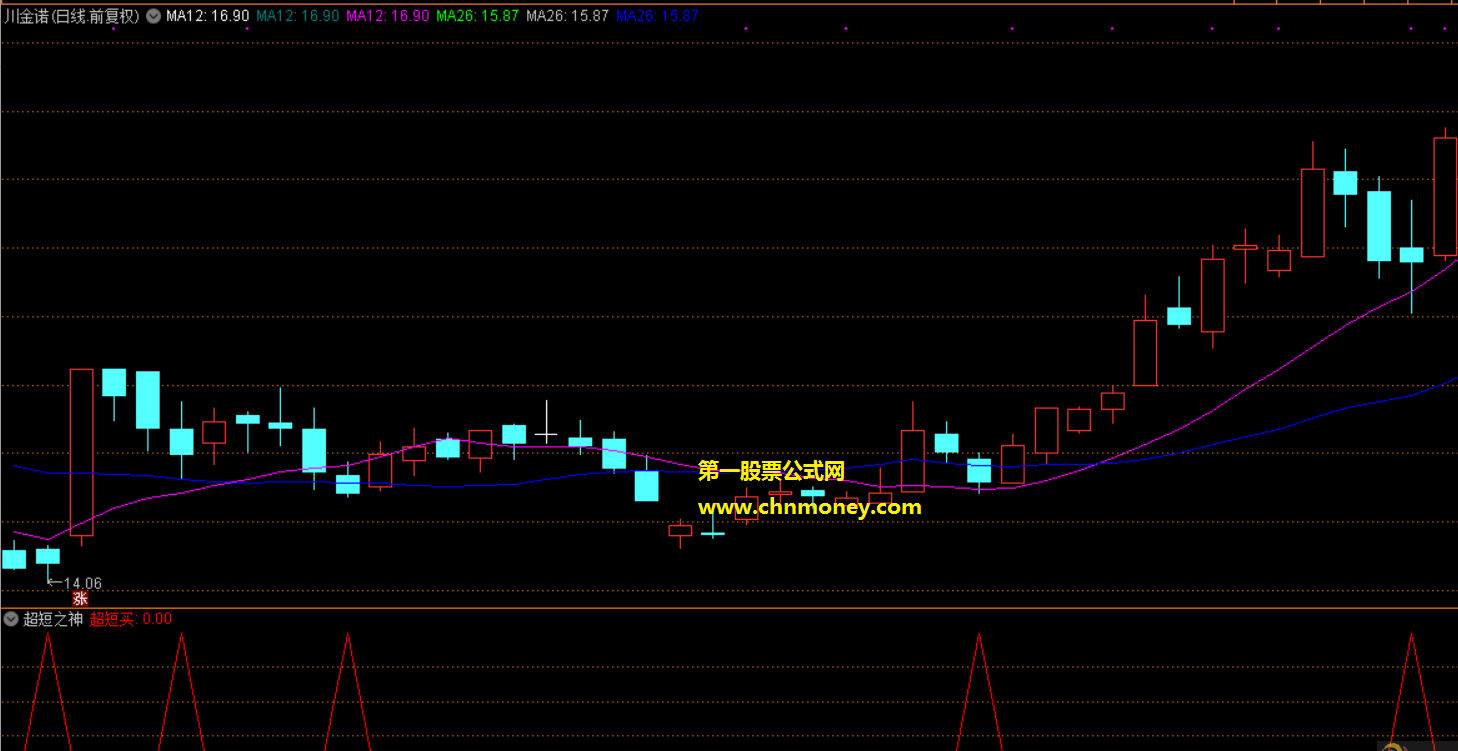
Task: Select the 川金诺(日线.前复权) chart title
Action: 73,16
